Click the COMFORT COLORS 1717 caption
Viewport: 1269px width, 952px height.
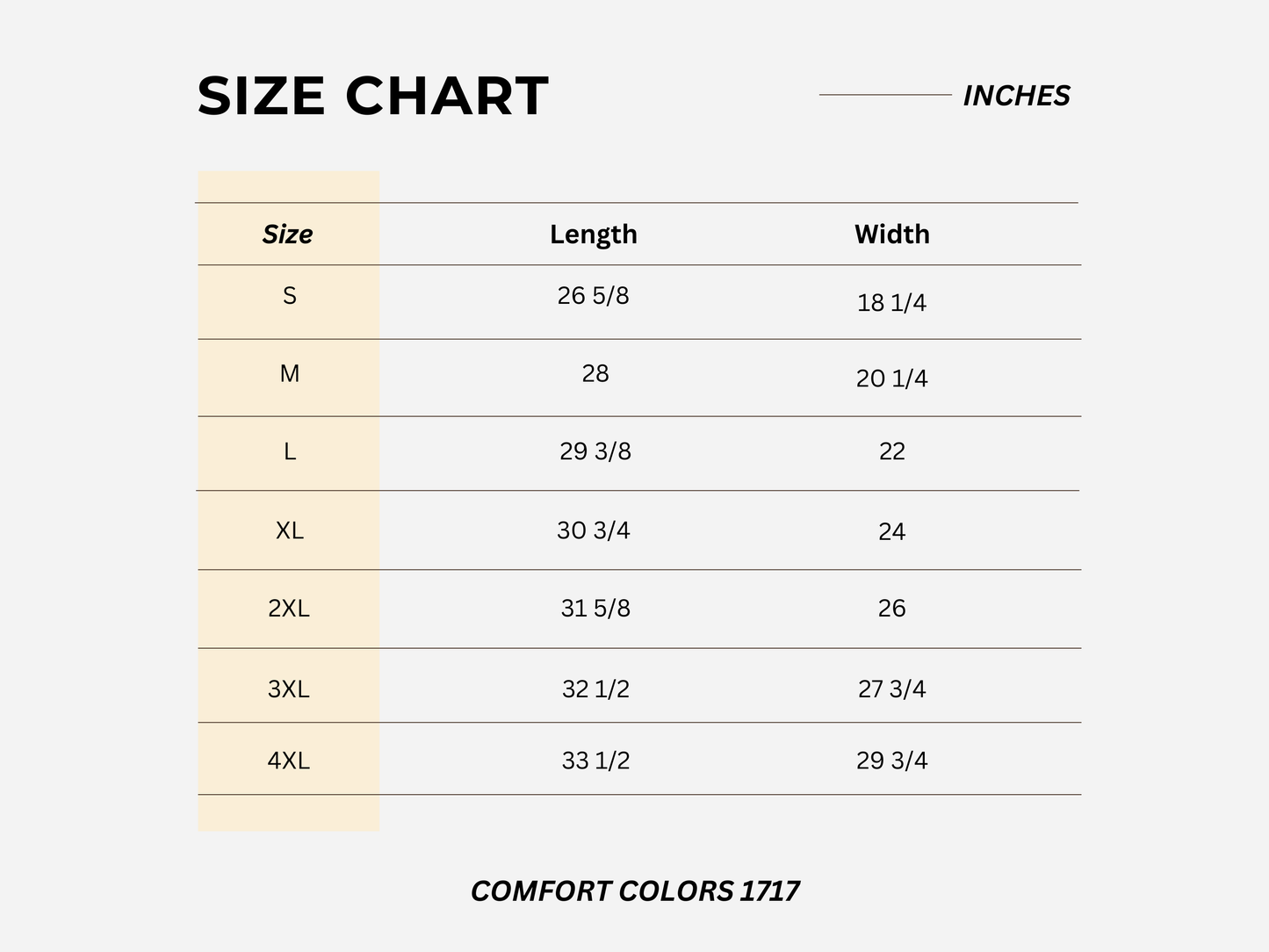635,891
